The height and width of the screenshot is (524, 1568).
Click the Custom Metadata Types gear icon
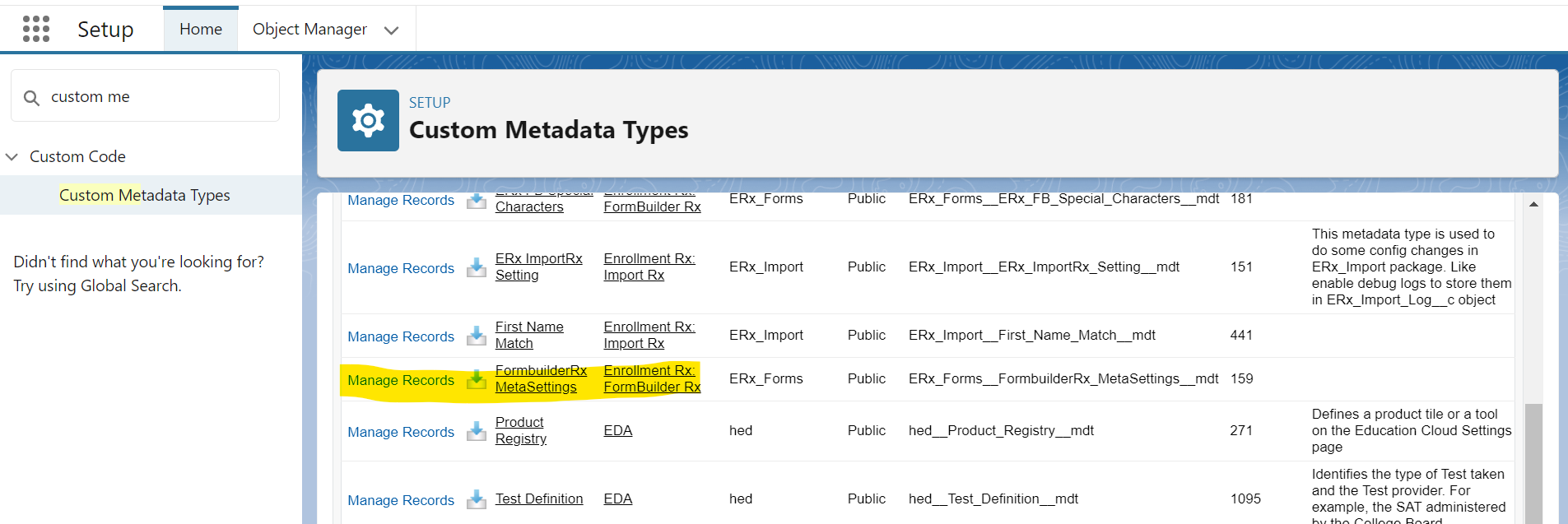tap(368, 121)
